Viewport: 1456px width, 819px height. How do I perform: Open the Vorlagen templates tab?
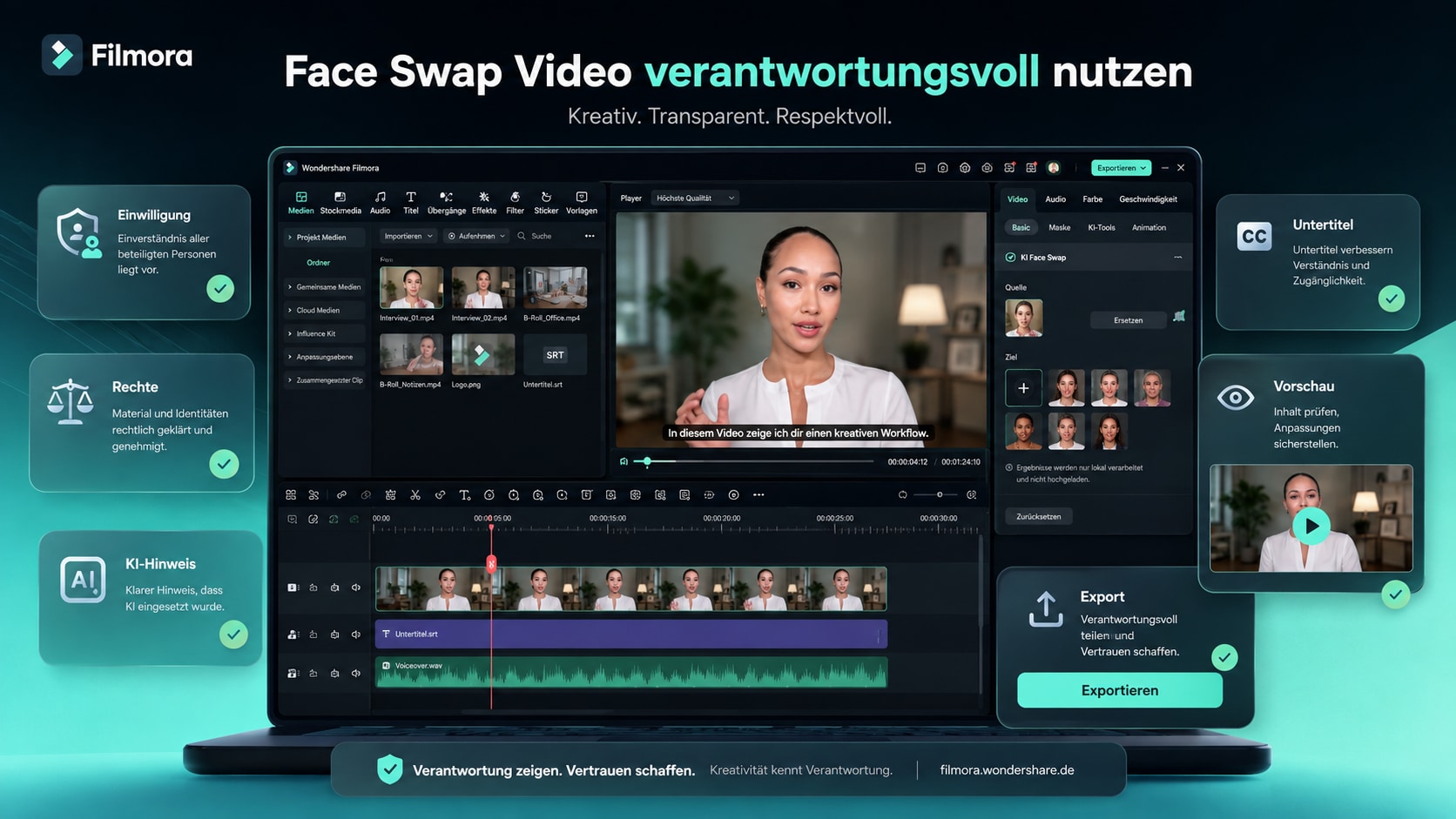582,203
